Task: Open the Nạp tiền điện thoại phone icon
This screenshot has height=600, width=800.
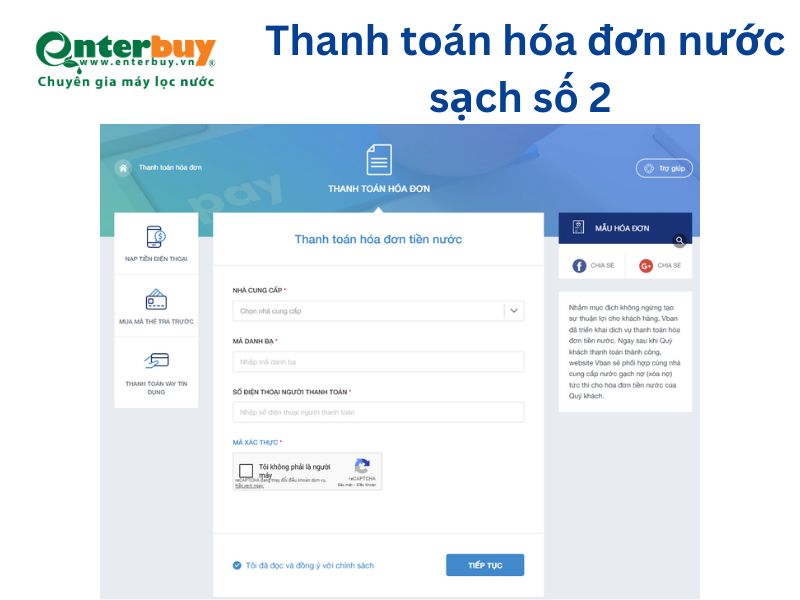Action: tap(156, 237)
